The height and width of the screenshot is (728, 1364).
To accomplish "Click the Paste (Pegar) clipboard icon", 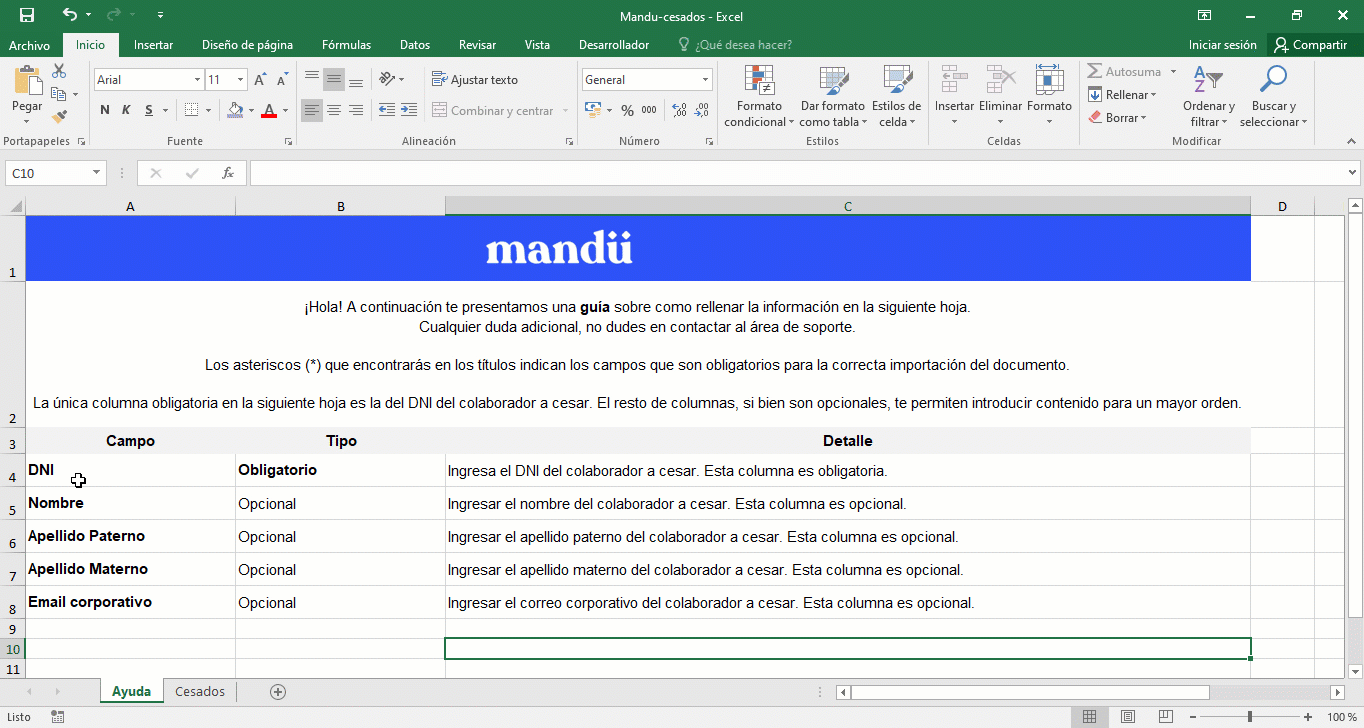I will [27, 81].
